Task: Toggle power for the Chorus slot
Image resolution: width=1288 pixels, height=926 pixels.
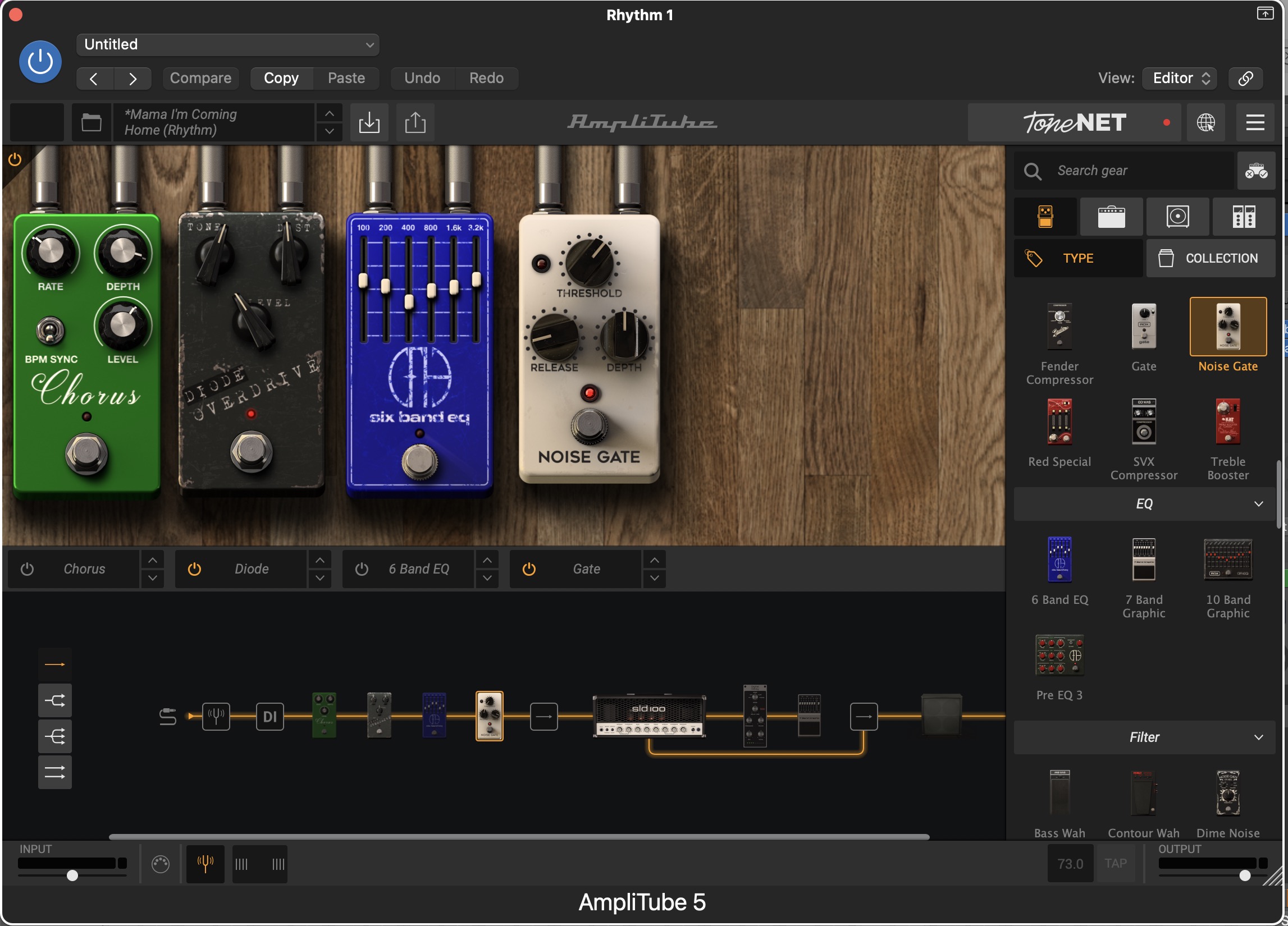Action: pyautogui.click(x=27, y=569)
